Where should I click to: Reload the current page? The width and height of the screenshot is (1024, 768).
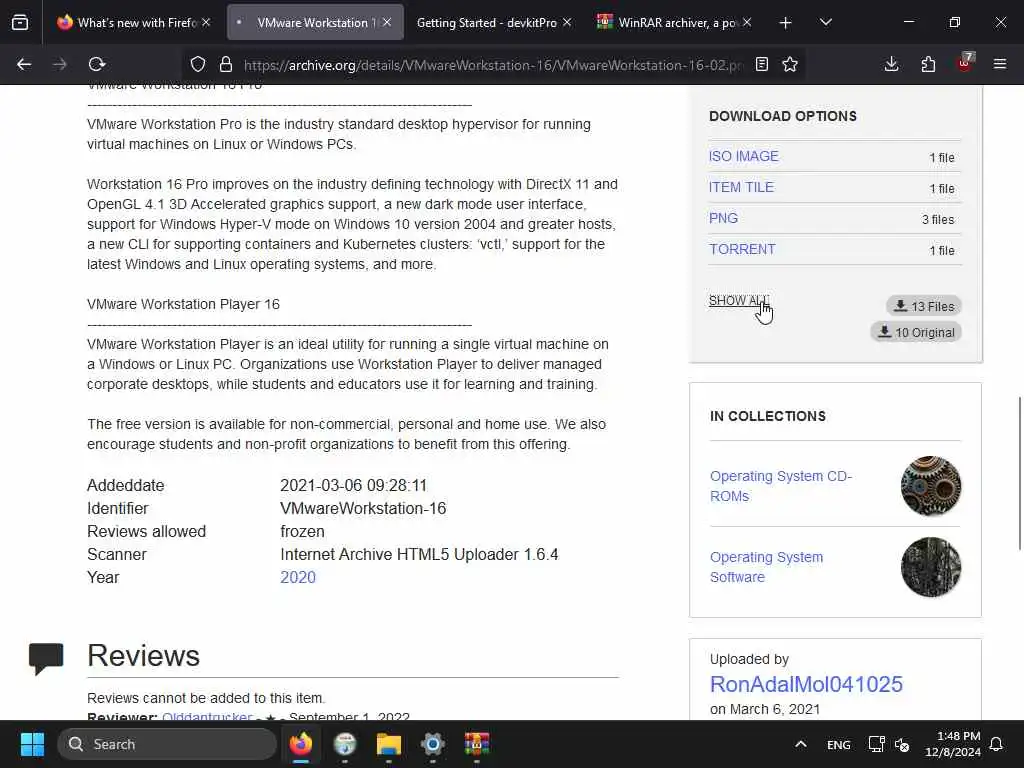click(97, 64)
